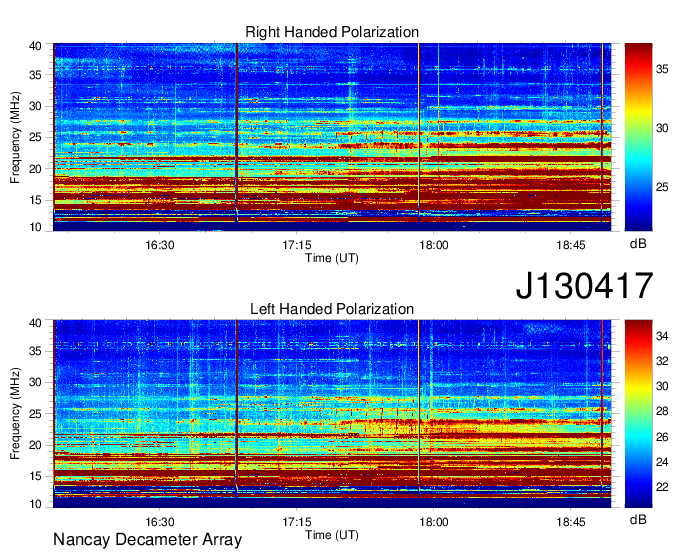
Task: Click the 20 MHz tick on Right Handed plot
Action: coord(36,169)
